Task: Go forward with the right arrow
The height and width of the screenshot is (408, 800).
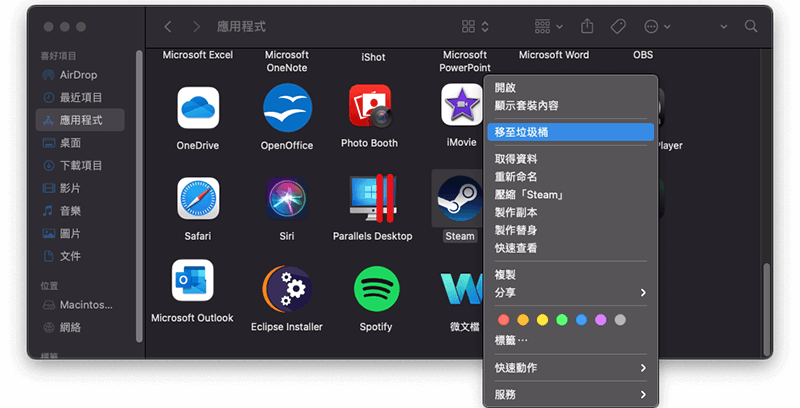Action: (196, 27)
